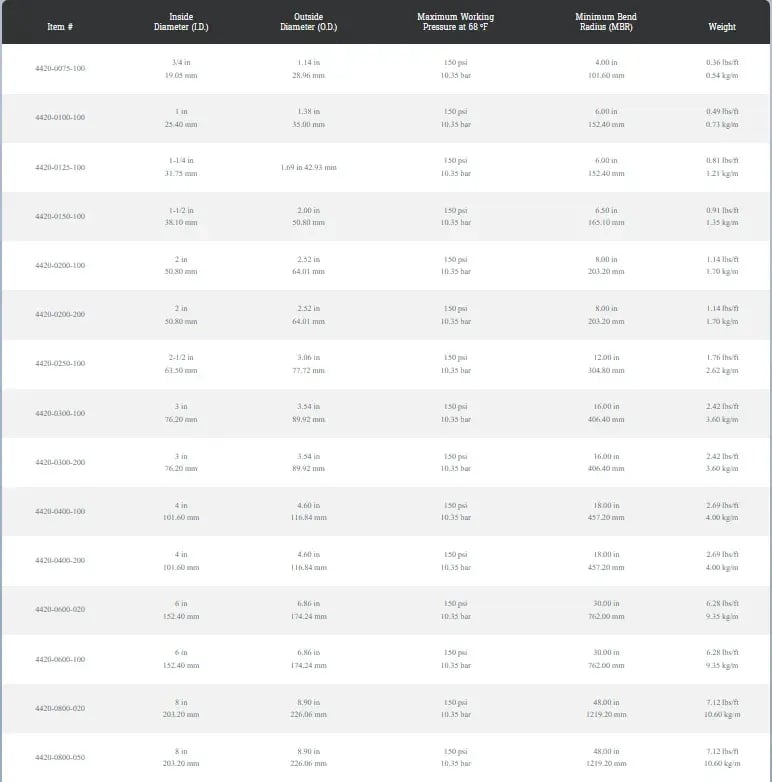Click the 48.00 in bend radius of 4420-0800-050
This screenshot has height=782, width=772.
pos(606,751)
